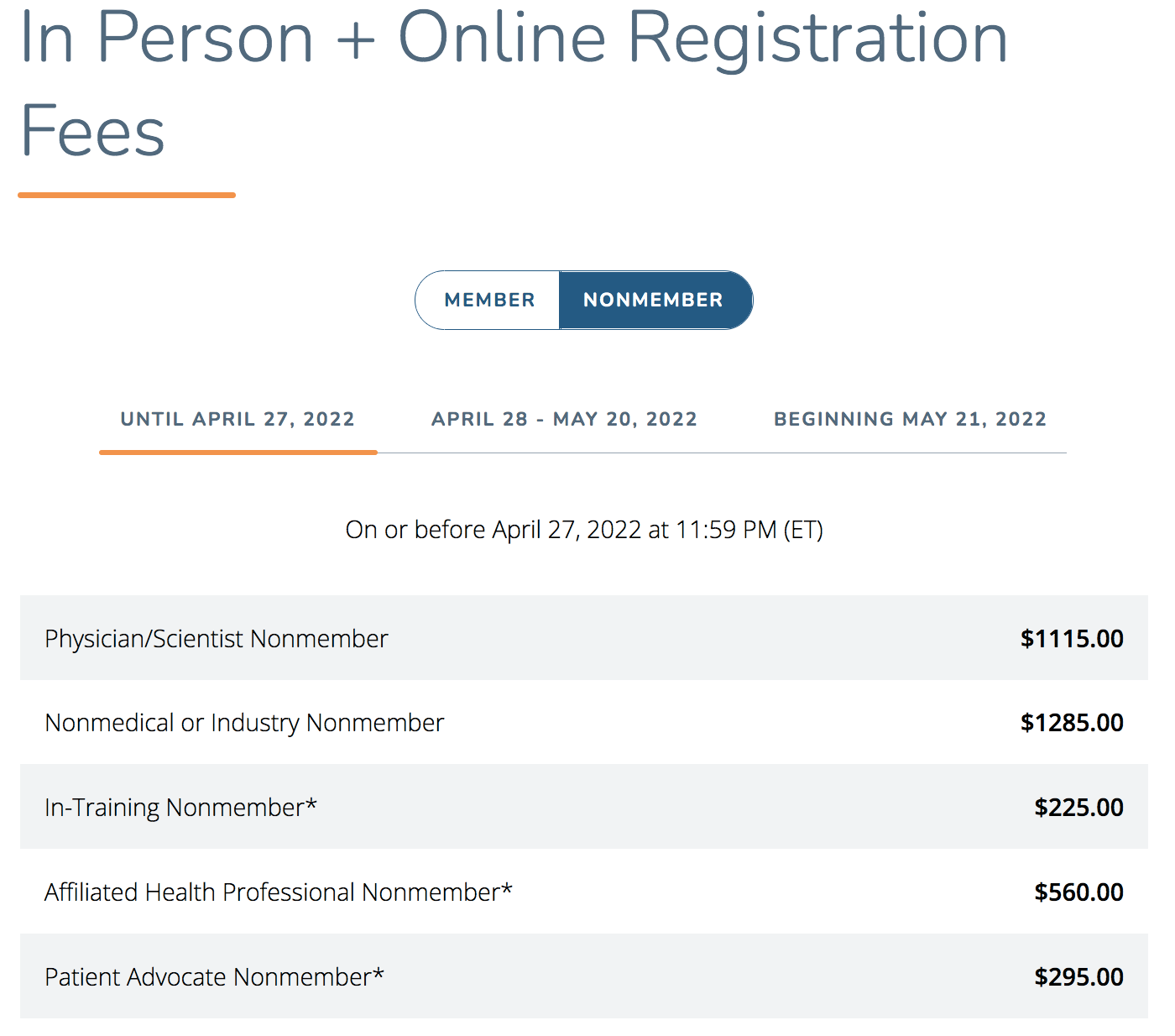Click the $225.00 fee amount
Viewport: 1175px width, 1036px height.
tap(1078, 808)
